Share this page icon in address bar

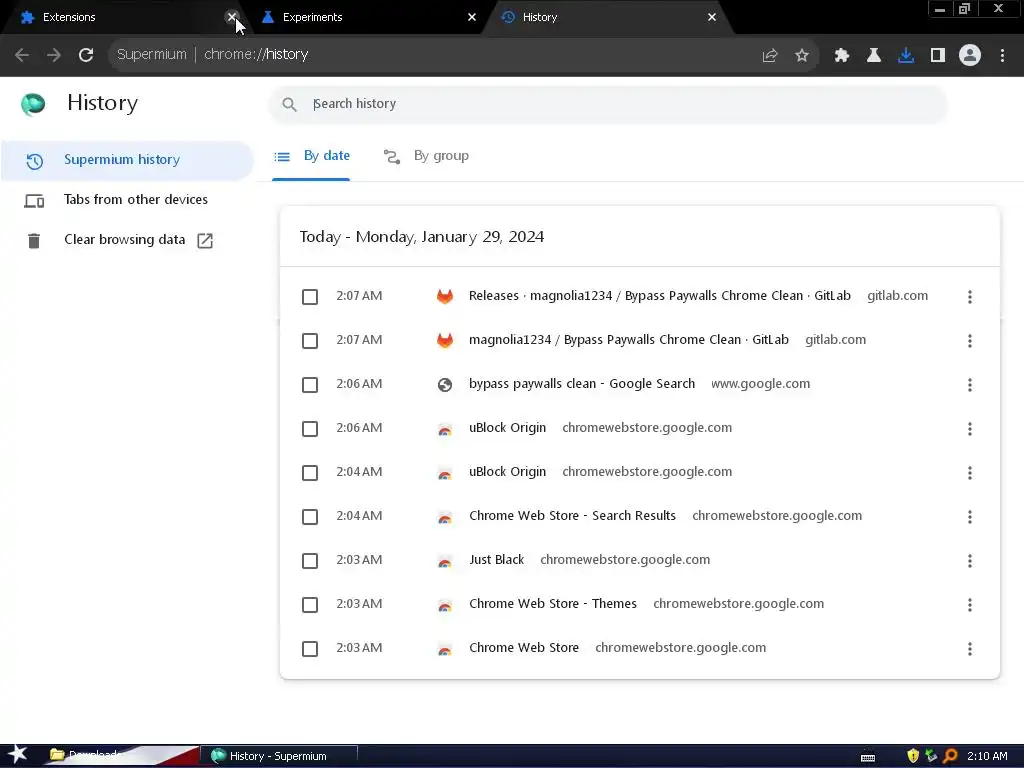point(770,56)
